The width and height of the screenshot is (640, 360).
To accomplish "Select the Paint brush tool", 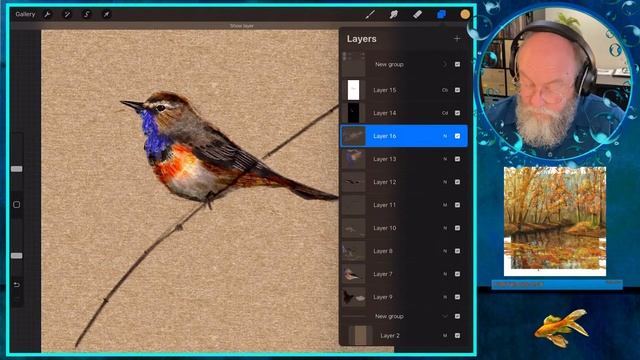I will pyautogui.click(x=370, y=15).
